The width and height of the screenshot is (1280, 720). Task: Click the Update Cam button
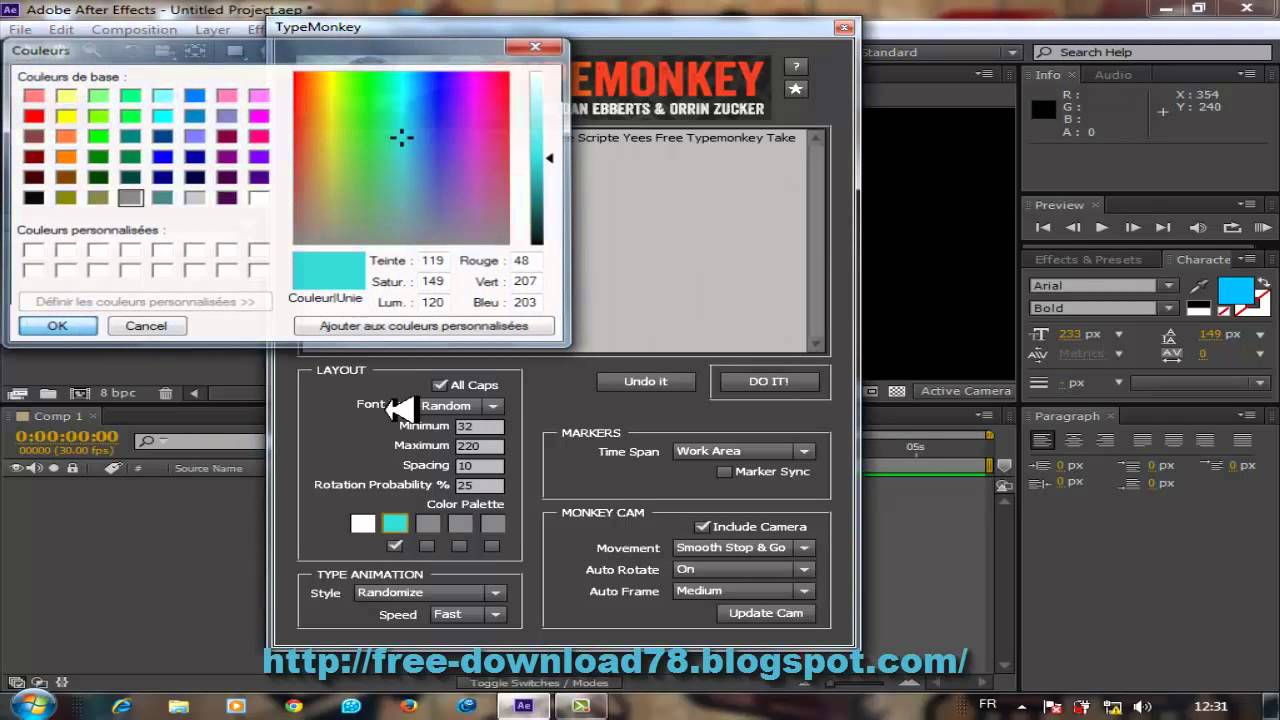pyautogui.click(x=766, y=613)
